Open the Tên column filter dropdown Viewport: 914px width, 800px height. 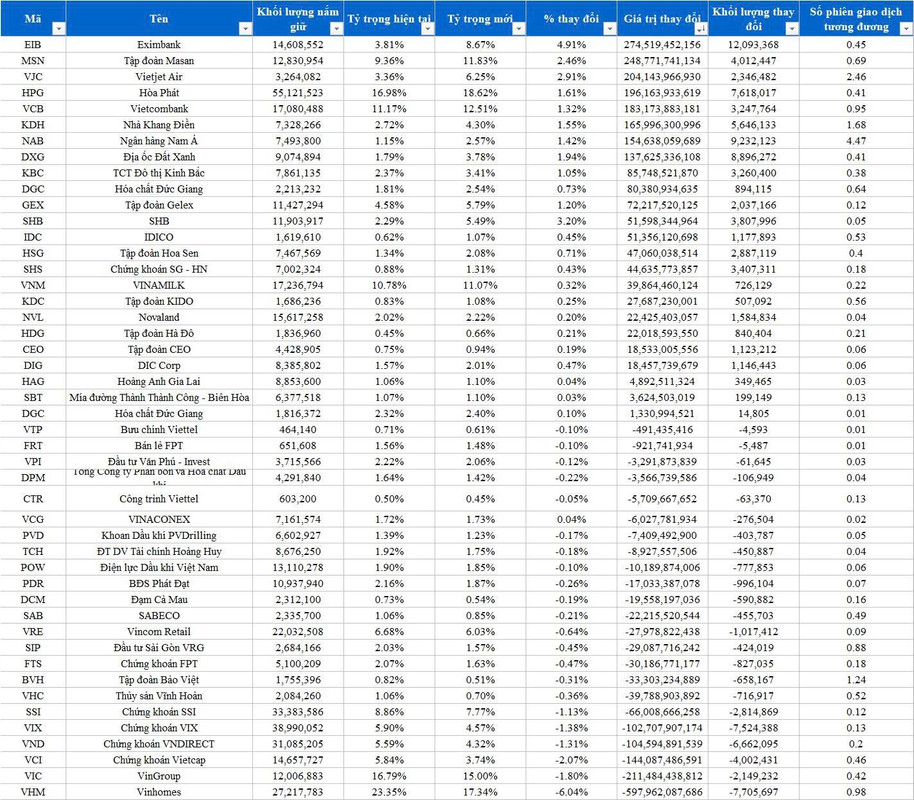(245, 29)
